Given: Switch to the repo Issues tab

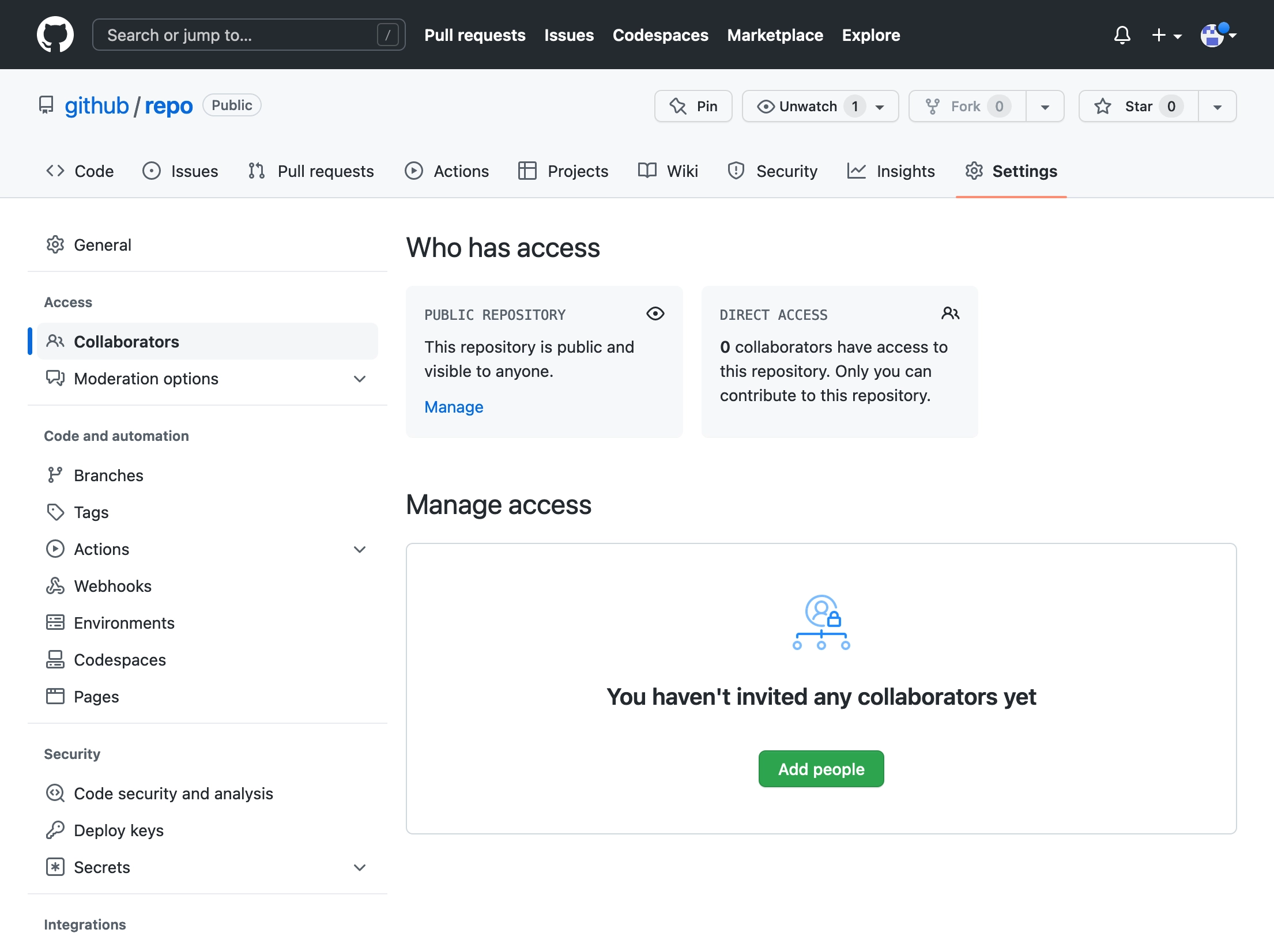Looking at the screenshot, I should (x=180, y=171).
